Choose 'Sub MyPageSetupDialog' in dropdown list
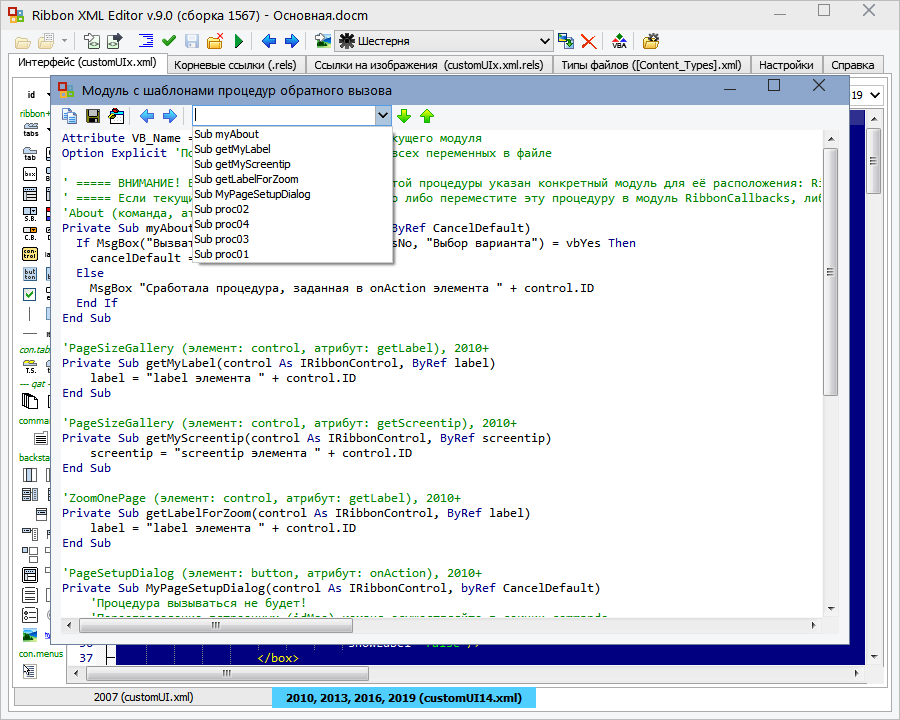 click(252, 194)
